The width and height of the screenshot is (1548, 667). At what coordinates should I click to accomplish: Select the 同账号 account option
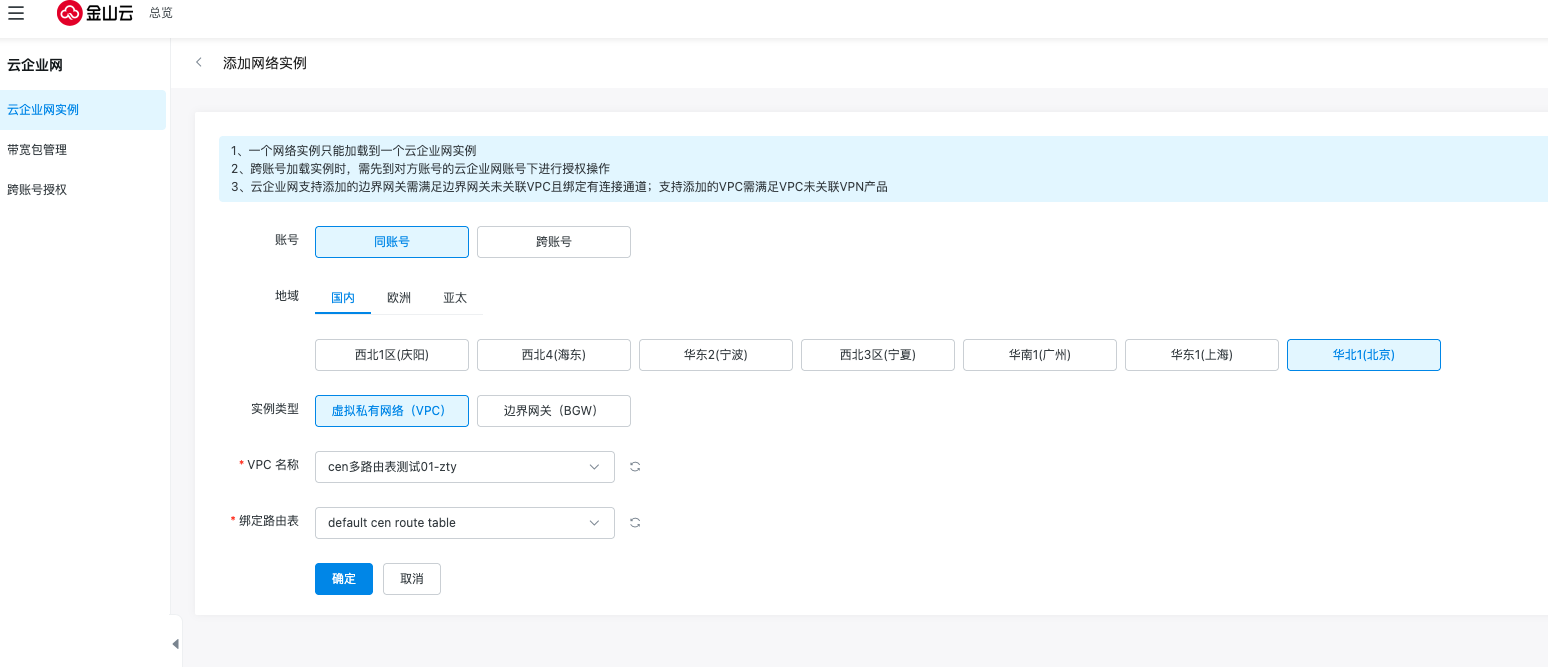[391, 242]
